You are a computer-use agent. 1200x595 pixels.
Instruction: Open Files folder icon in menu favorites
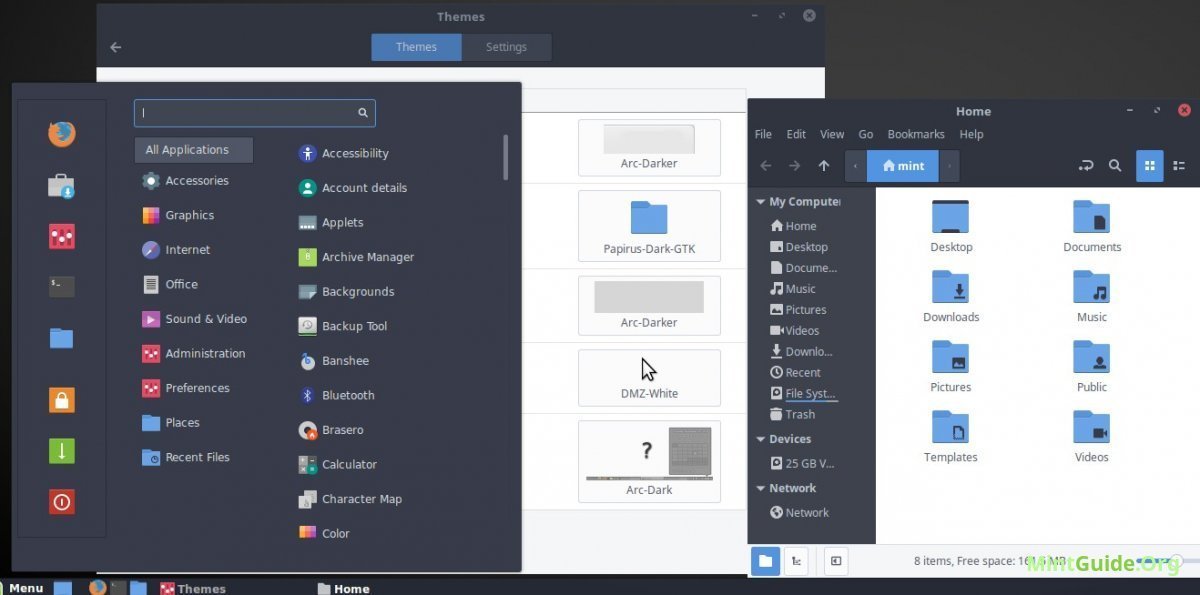(62, 338)
